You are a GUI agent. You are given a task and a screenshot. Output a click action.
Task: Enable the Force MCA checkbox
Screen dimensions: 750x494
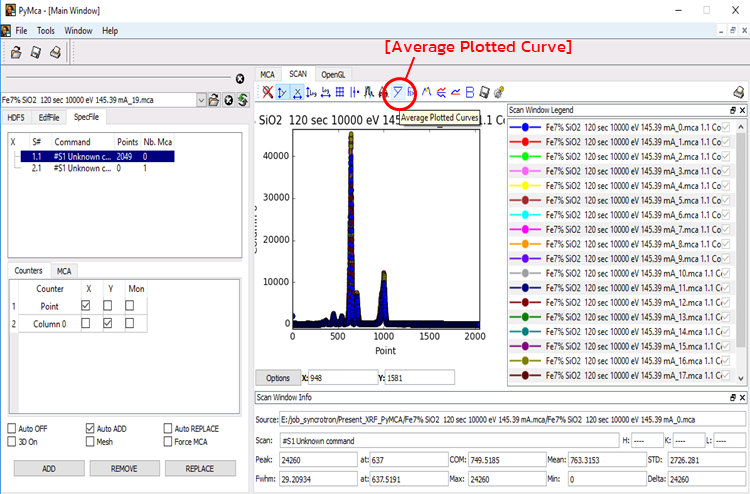[168, 441]
